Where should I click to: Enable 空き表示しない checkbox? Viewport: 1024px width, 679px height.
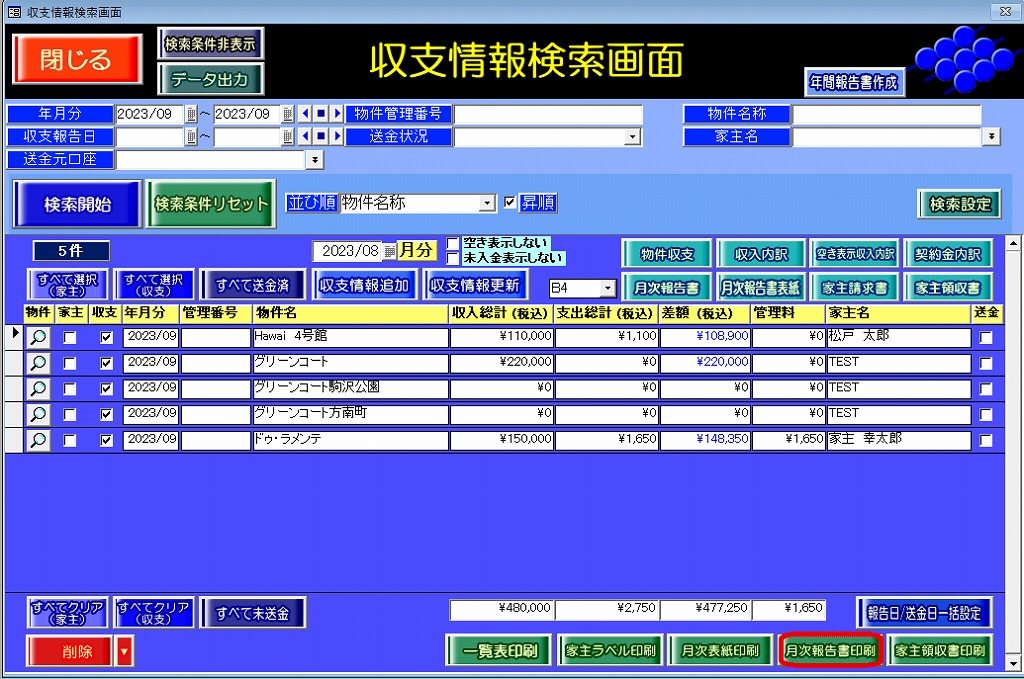point(453,243)
